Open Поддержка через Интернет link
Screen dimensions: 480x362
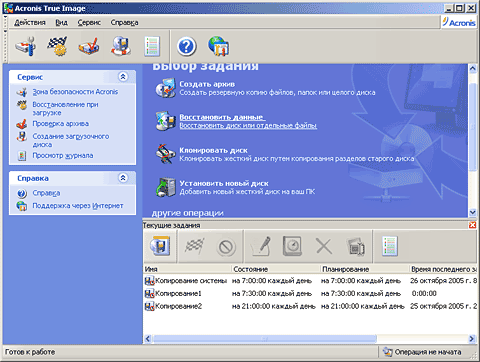coord(78,206)
